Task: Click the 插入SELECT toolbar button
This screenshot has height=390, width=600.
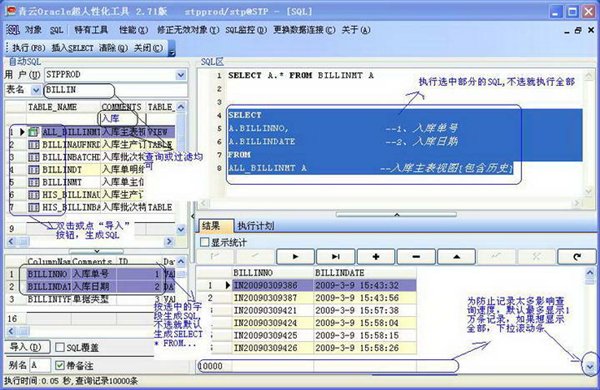Action: point(72,48)
